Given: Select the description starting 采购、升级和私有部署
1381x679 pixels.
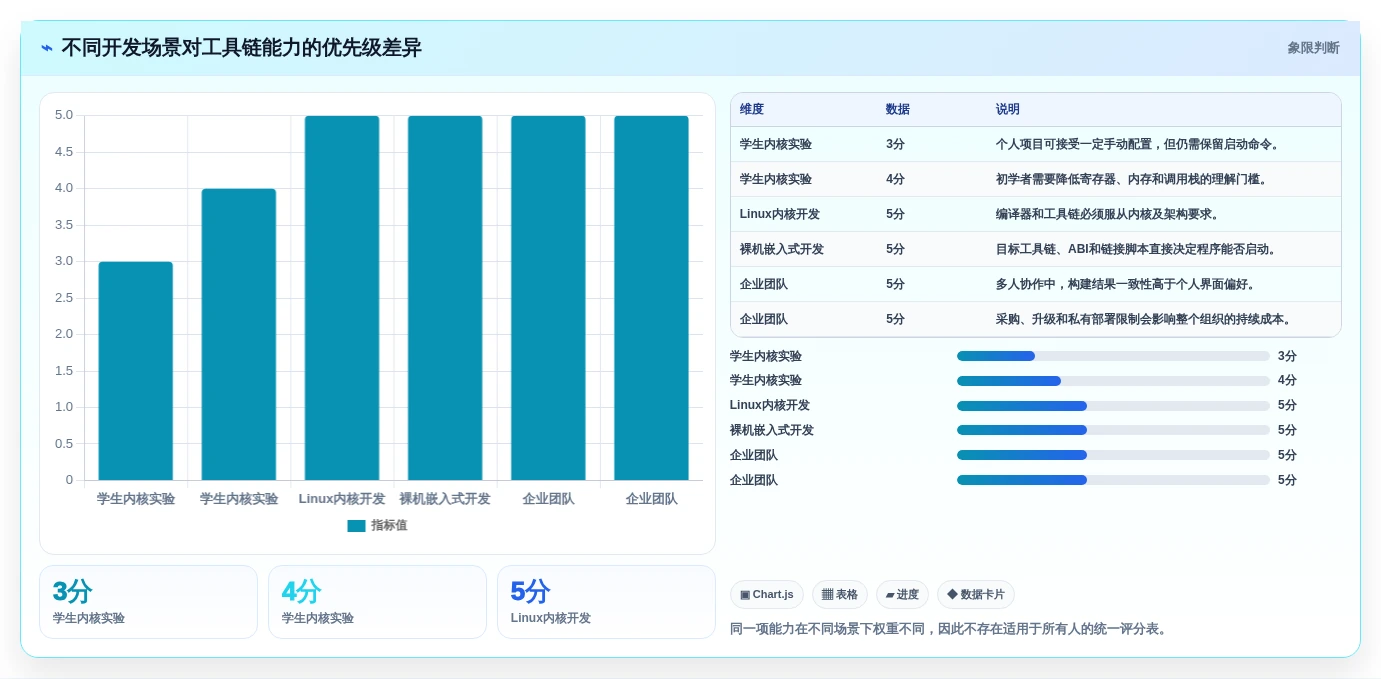Looking at the screenshot, I should tap(1144, 319).
